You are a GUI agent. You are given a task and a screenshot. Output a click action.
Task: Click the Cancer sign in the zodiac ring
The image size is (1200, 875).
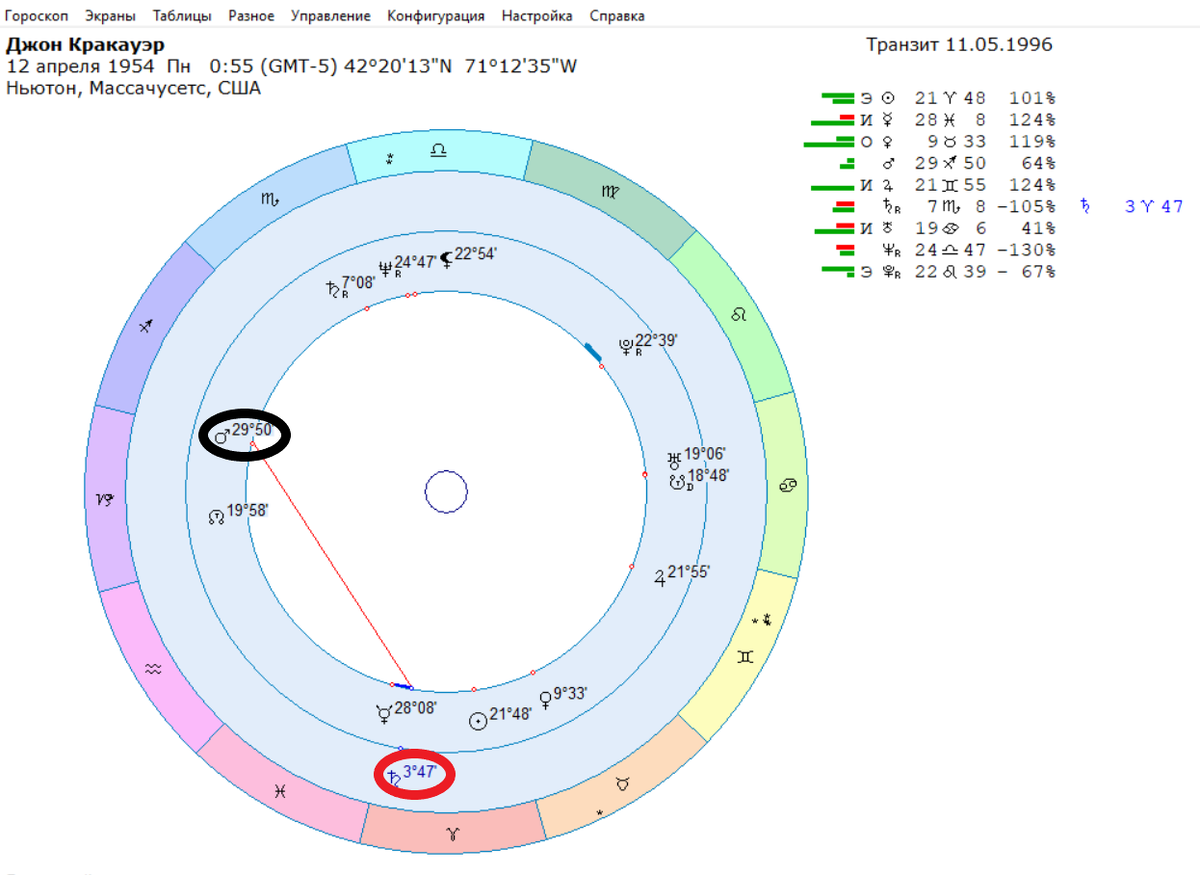tap(788, 486)
